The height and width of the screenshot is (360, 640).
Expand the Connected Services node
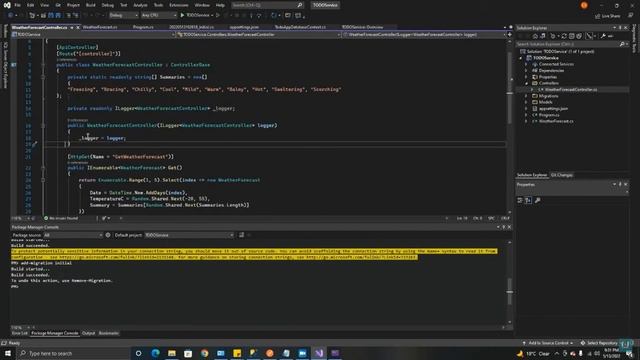pos(526,64)
